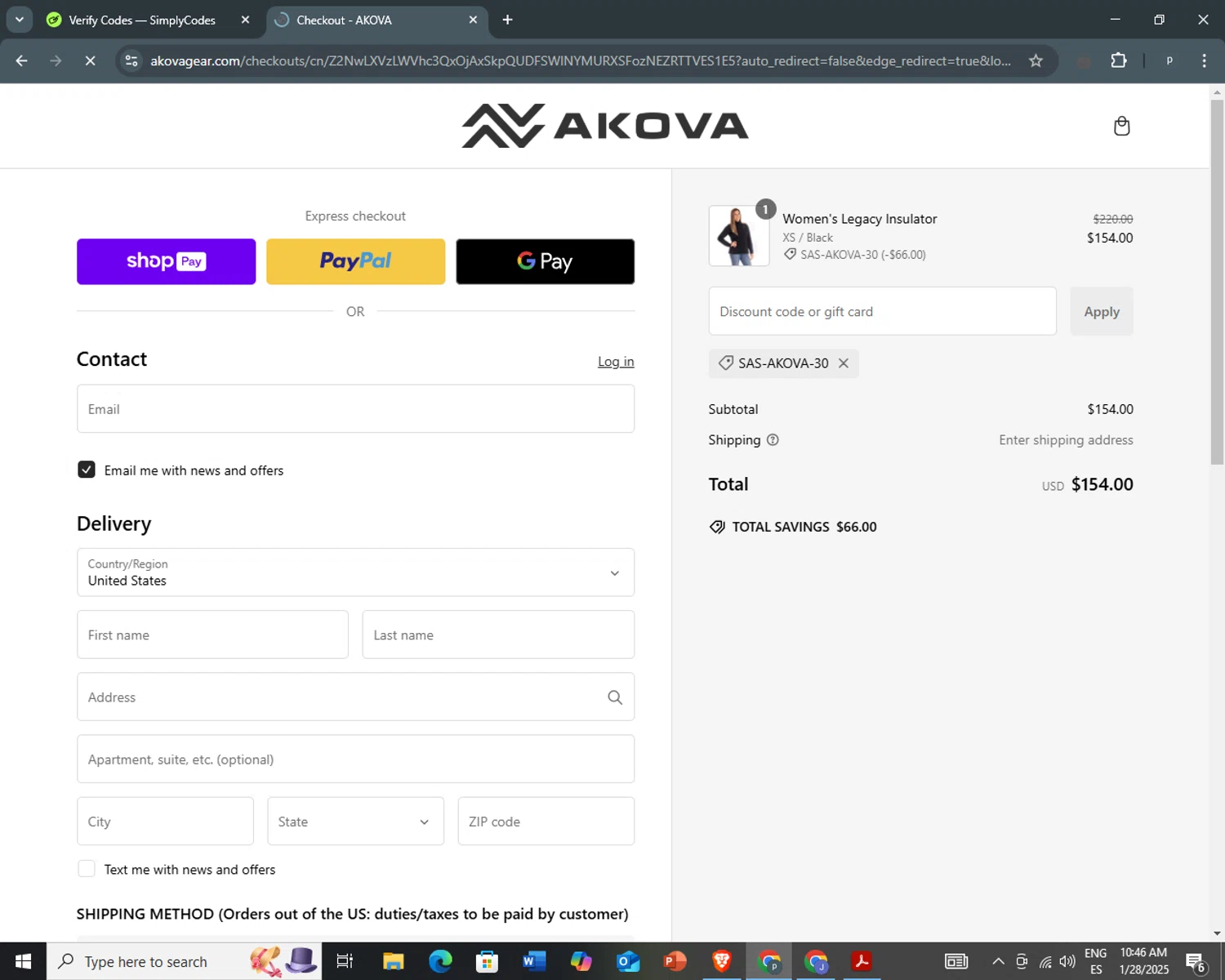Close the Checkout - AKOVA tab
This screenshot has width=1225, height=980.
coord(473,20)
